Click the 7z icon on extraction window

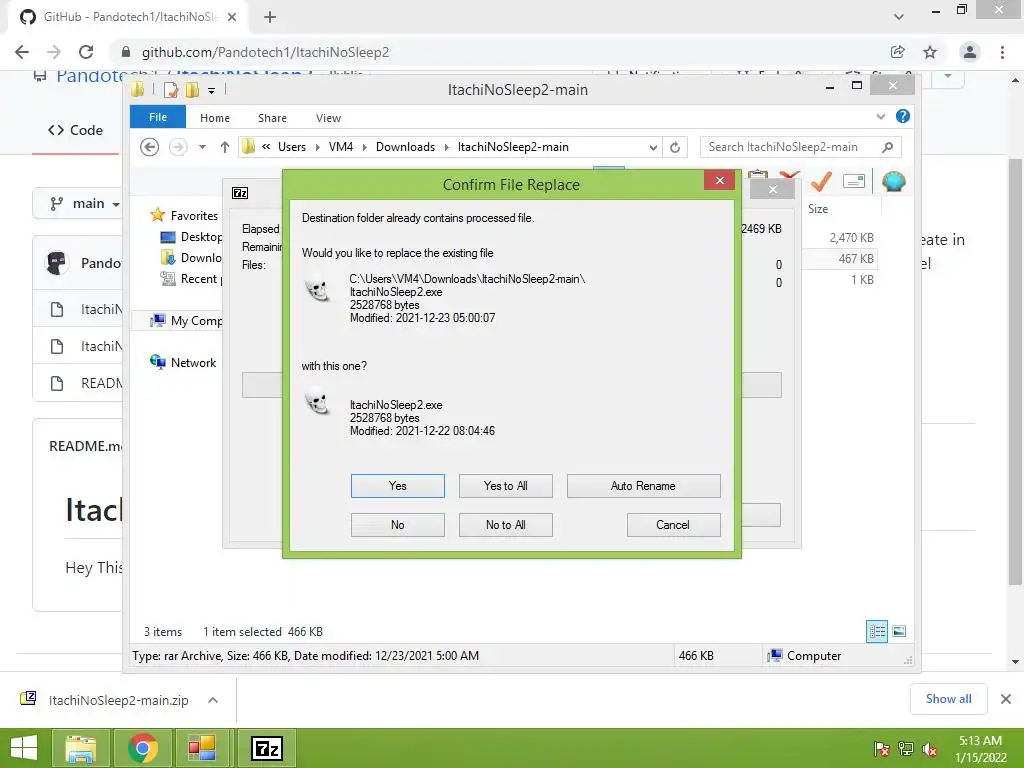240,193
